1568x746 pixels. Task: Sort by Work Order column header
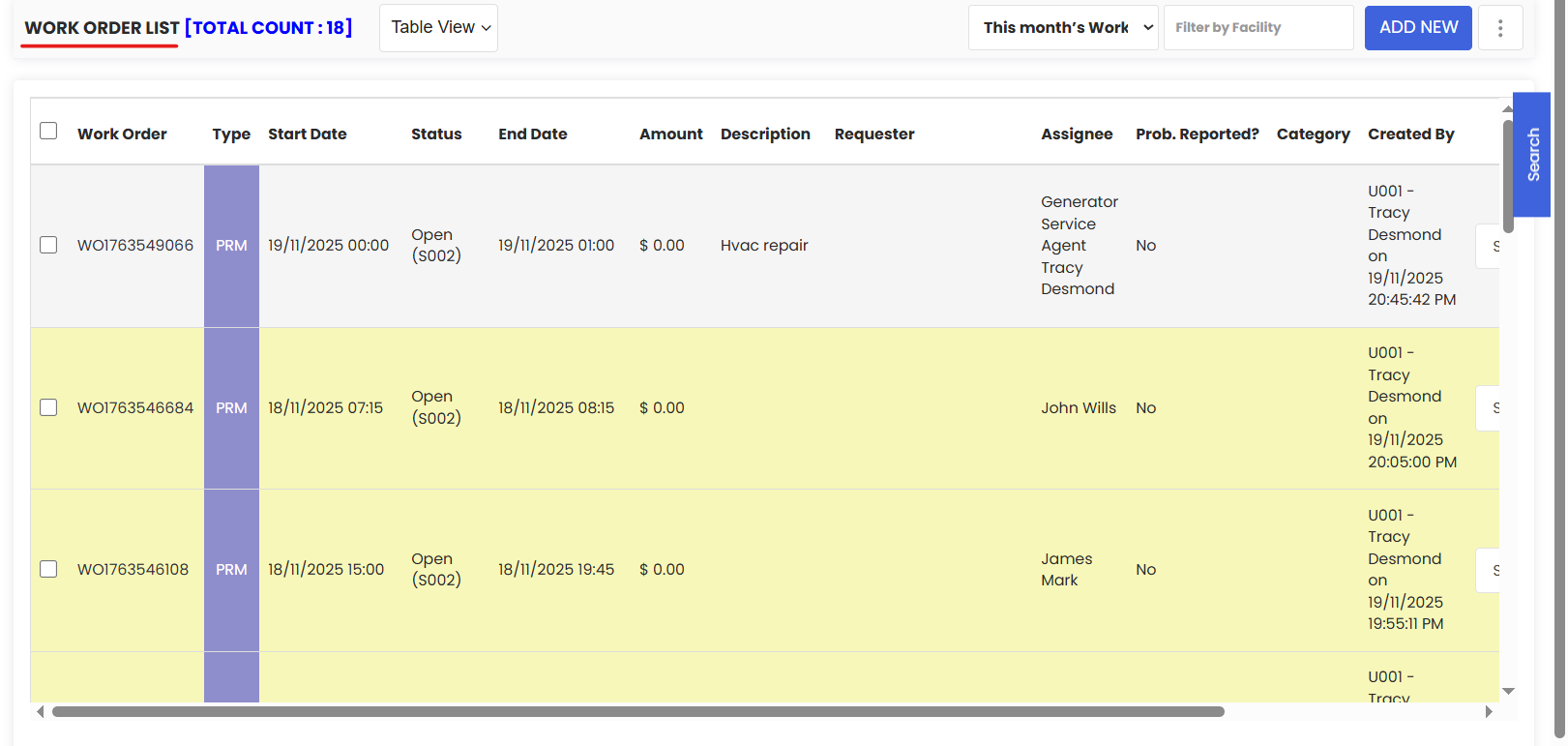click(x=122, y=134)
